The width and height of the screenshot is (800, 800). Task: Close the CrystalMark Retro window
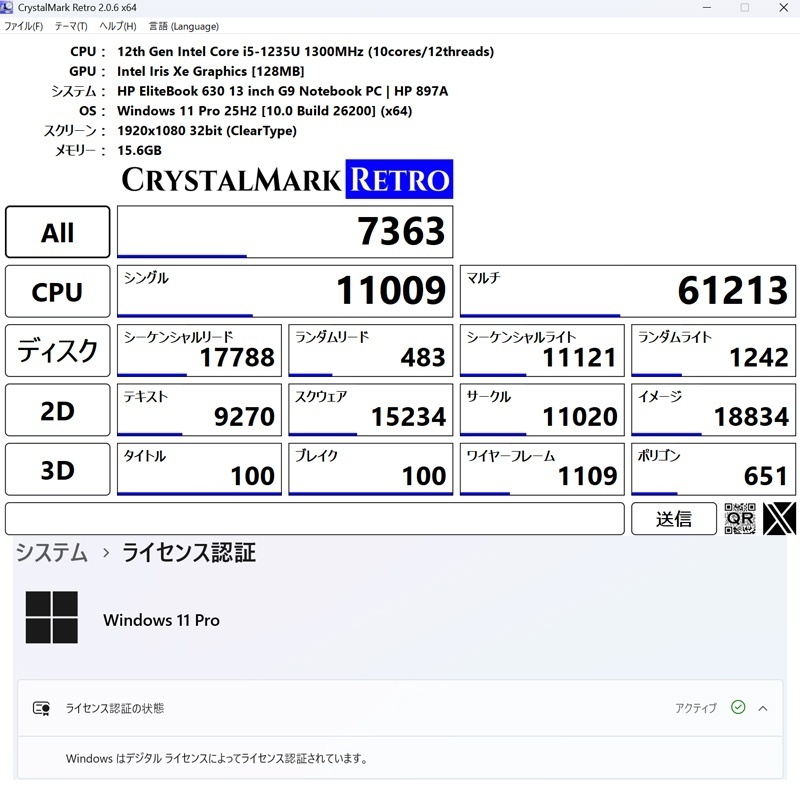pyautogui.click(x=784, y=8)
